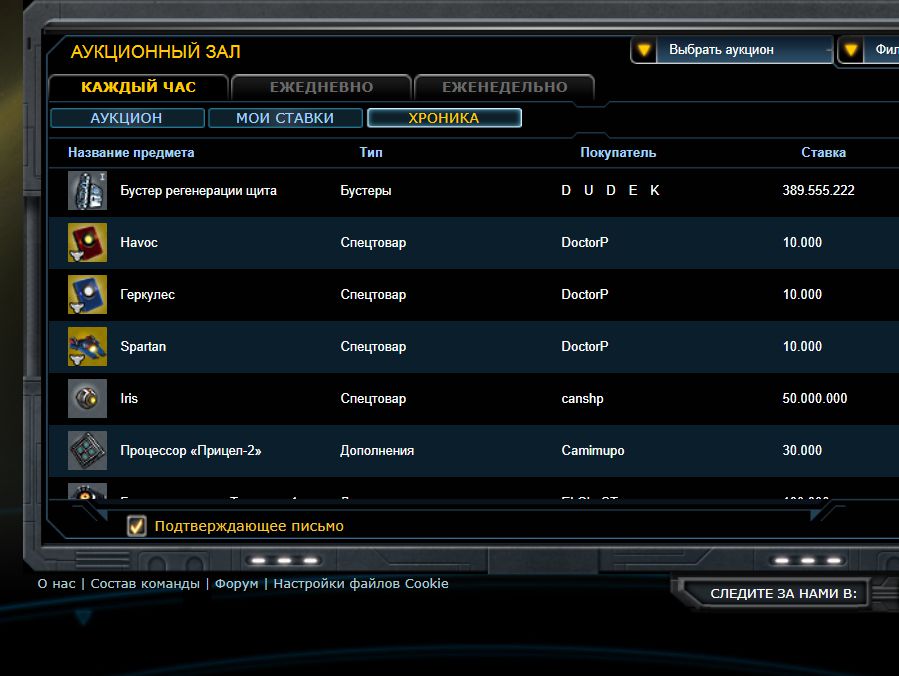Click the yellow arrow of Выбрать аукцион
This screenshot has width=899, height=676.
point(644,50)
